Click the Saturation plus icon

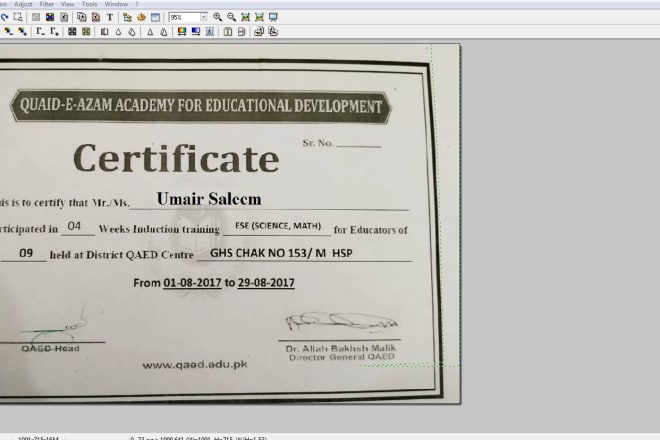tap(22, 32)
